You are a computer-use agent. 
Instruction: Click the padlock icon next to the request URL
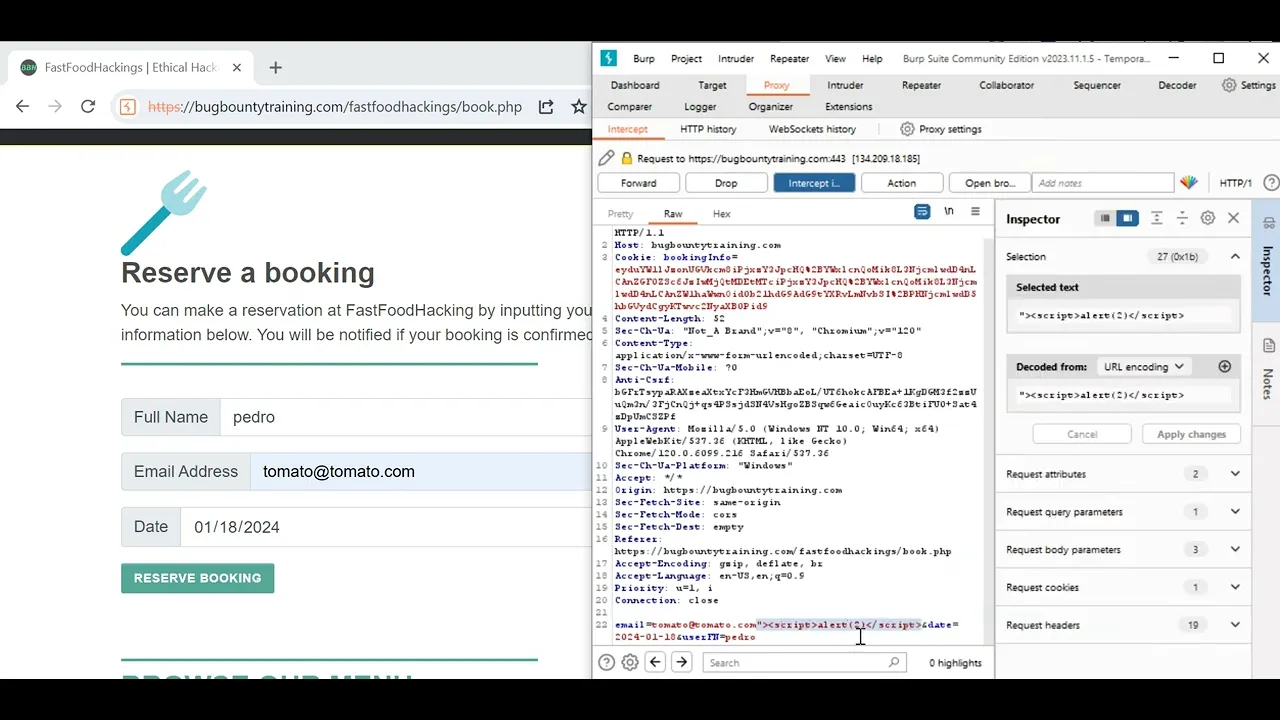(x=627, y=158)
